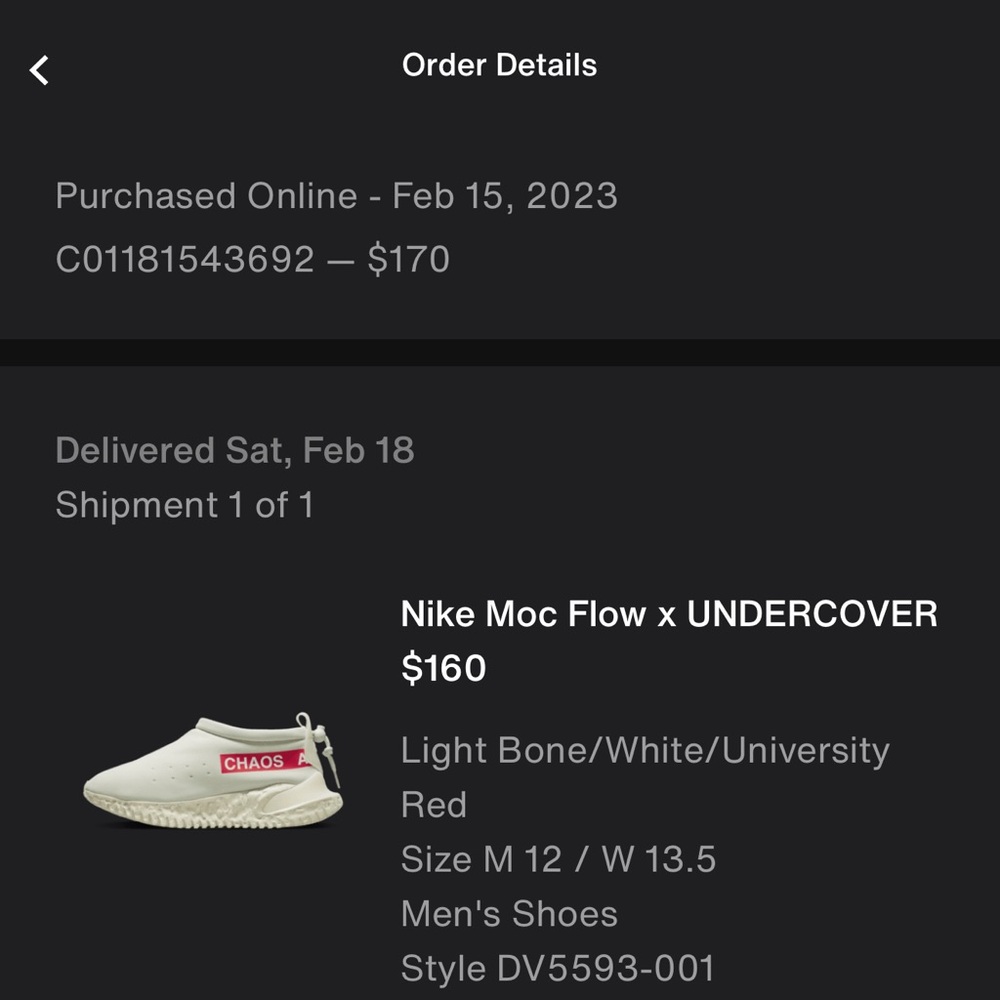
Task: Tap the back chevron to exit Order Details
Action: pyautogui.click(x=38, y=68)
